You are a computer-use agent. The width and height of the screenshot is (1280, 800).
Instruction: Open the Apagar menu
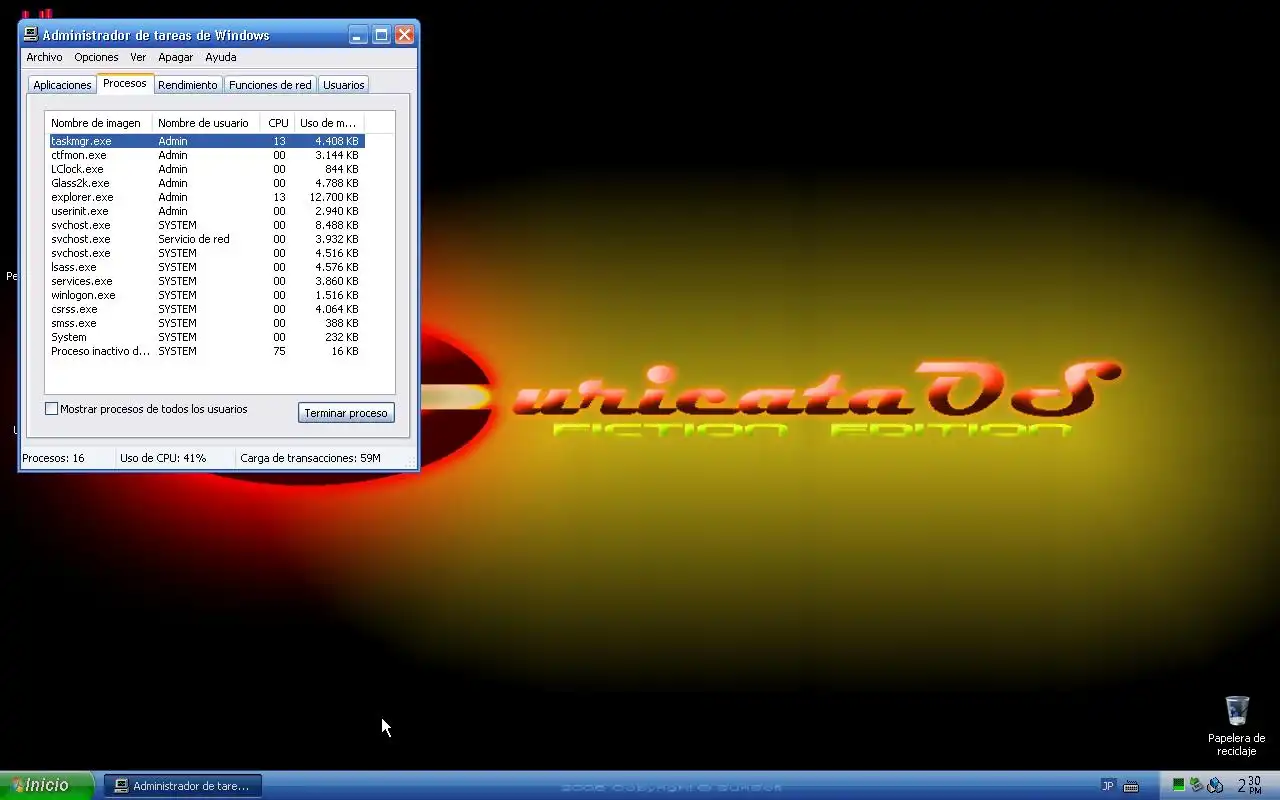point(175,57)
